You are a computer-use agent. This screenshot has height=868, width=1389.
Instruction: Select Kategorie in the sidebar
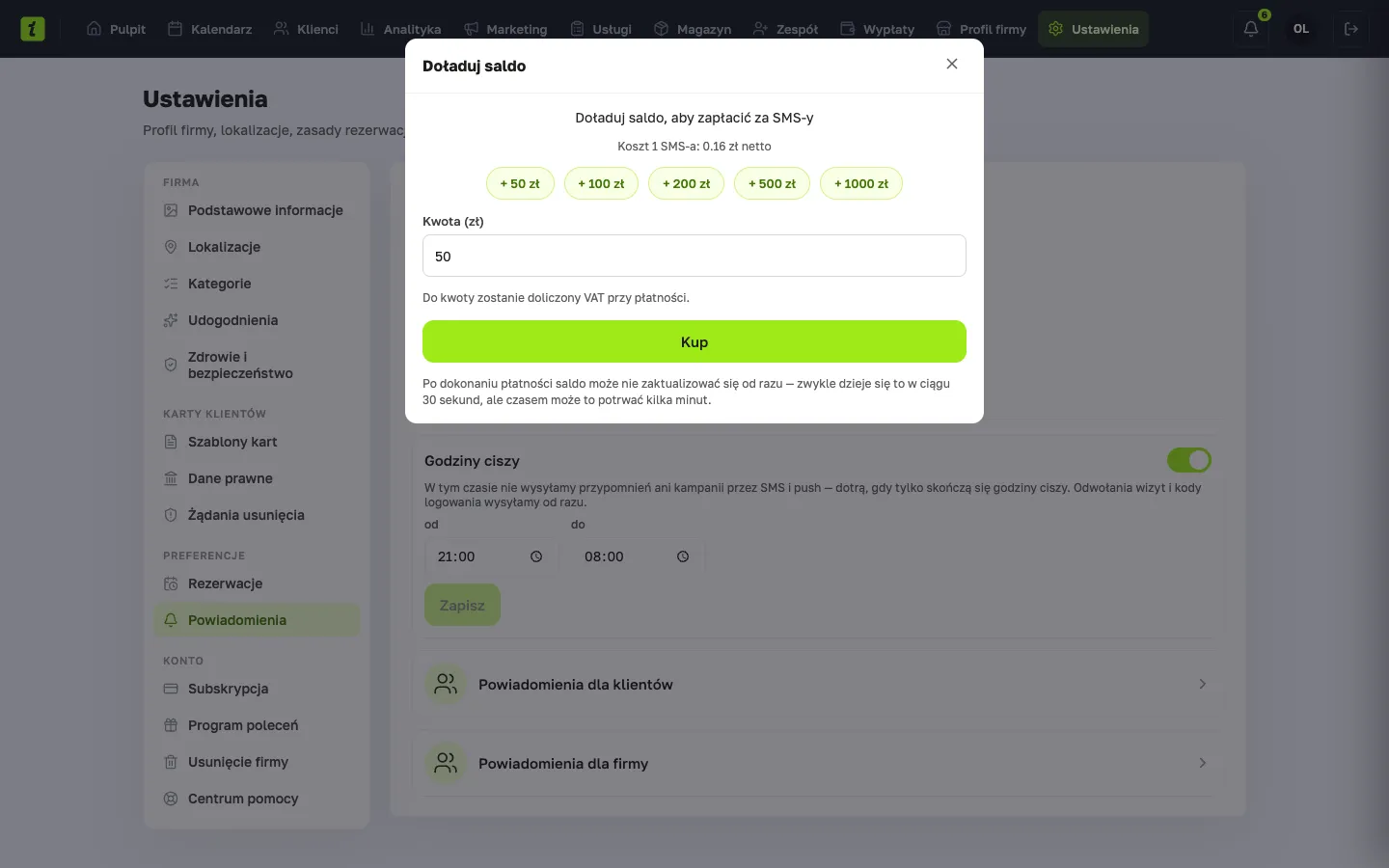pyautogui.click(x=257, y=284)
